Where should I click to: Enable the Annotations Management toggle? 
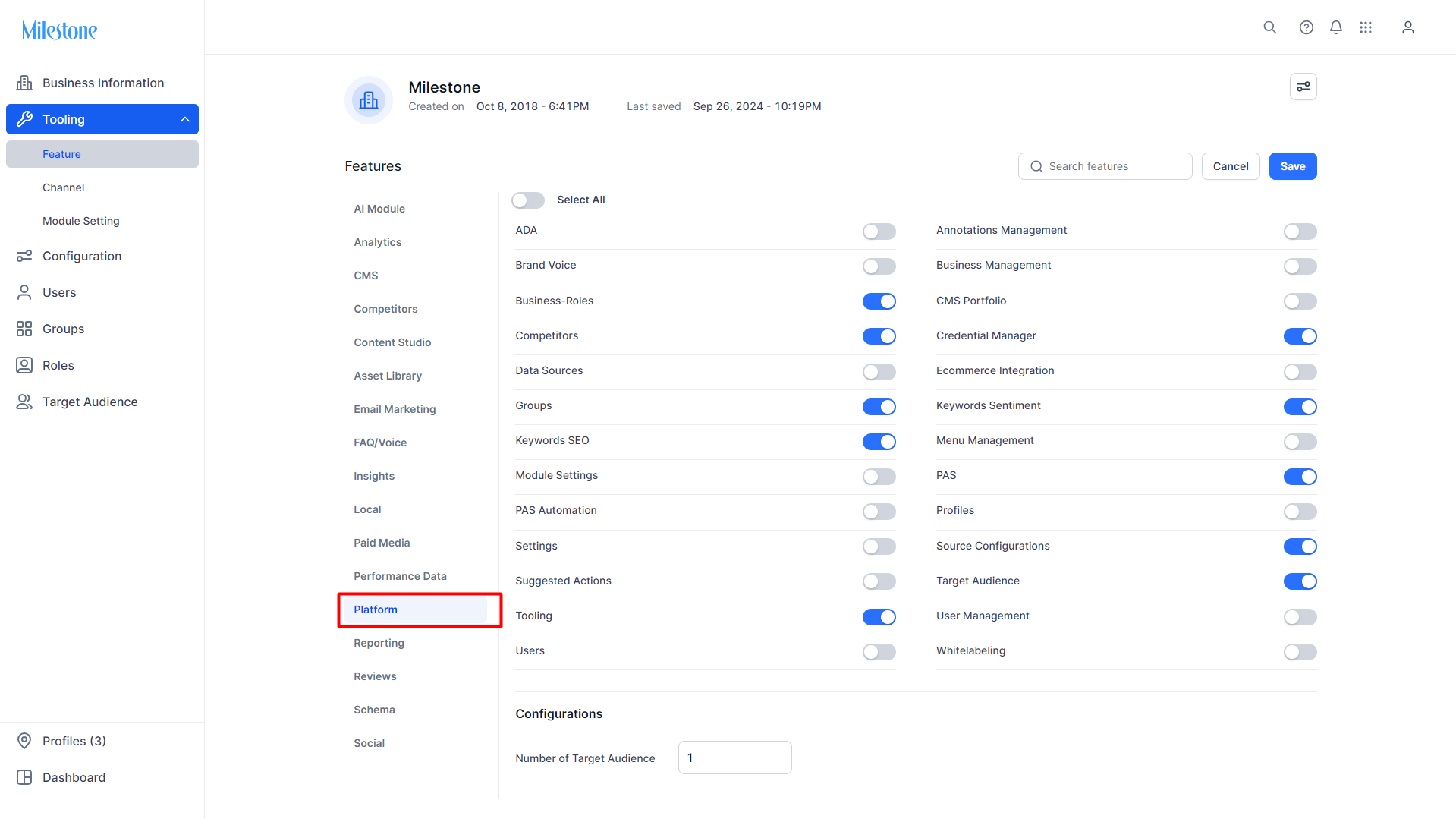coord(1300,232)
